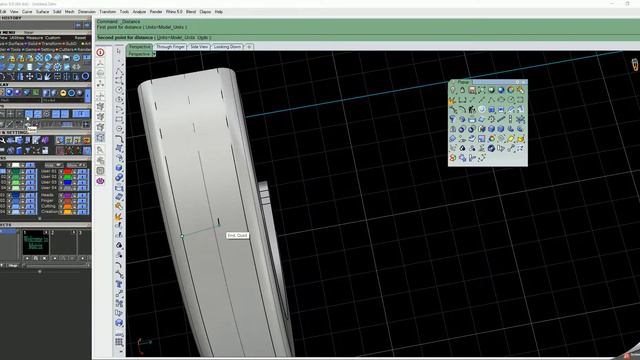Click the green display mode icon
Viewport: 640px width, 360px height.
pyautogui.click(x=36, y=93)
